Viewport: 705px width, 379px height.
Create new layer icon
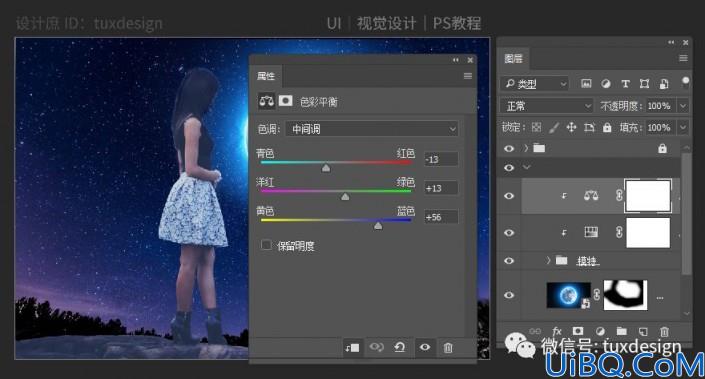tap(643, 331)
